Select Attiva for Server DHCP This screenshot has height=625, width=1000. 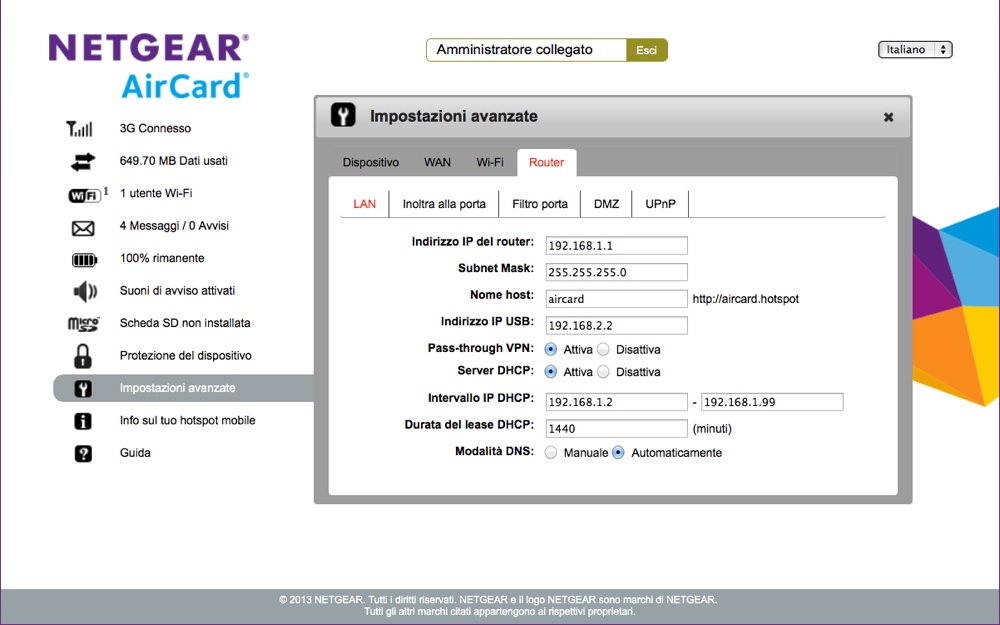click(x=551, y=372)
